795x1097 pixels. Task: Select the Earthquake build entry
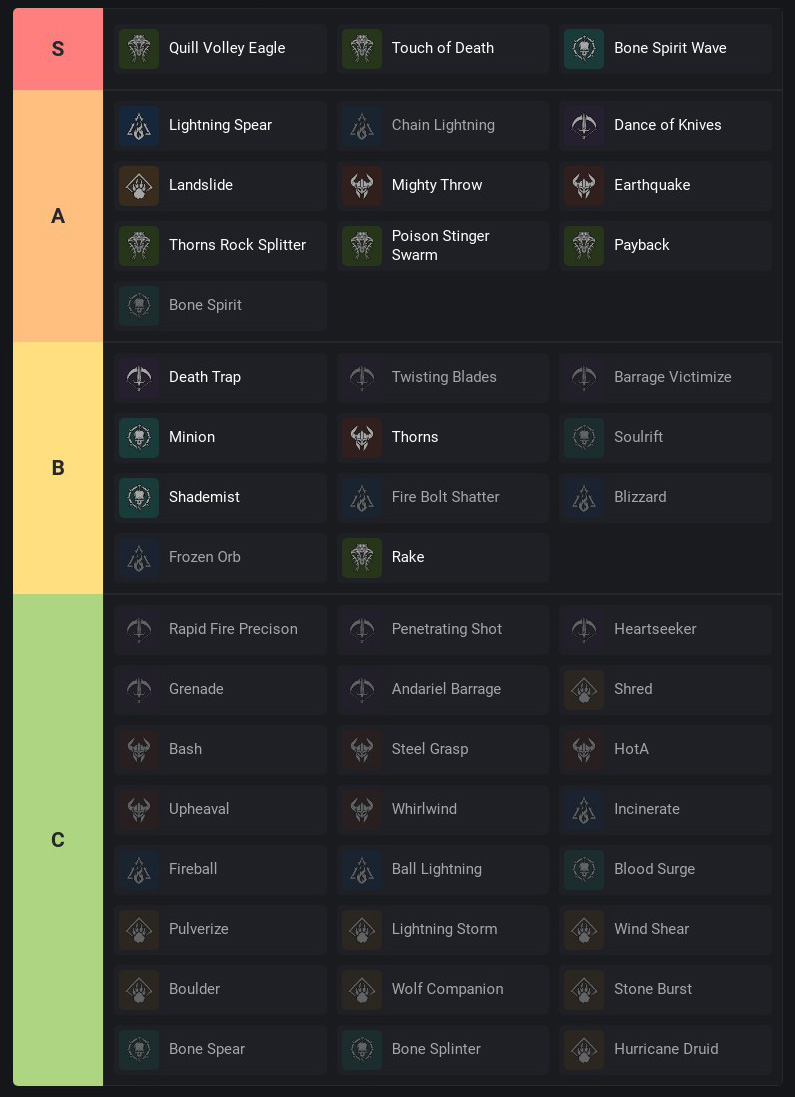click(666, 185)
